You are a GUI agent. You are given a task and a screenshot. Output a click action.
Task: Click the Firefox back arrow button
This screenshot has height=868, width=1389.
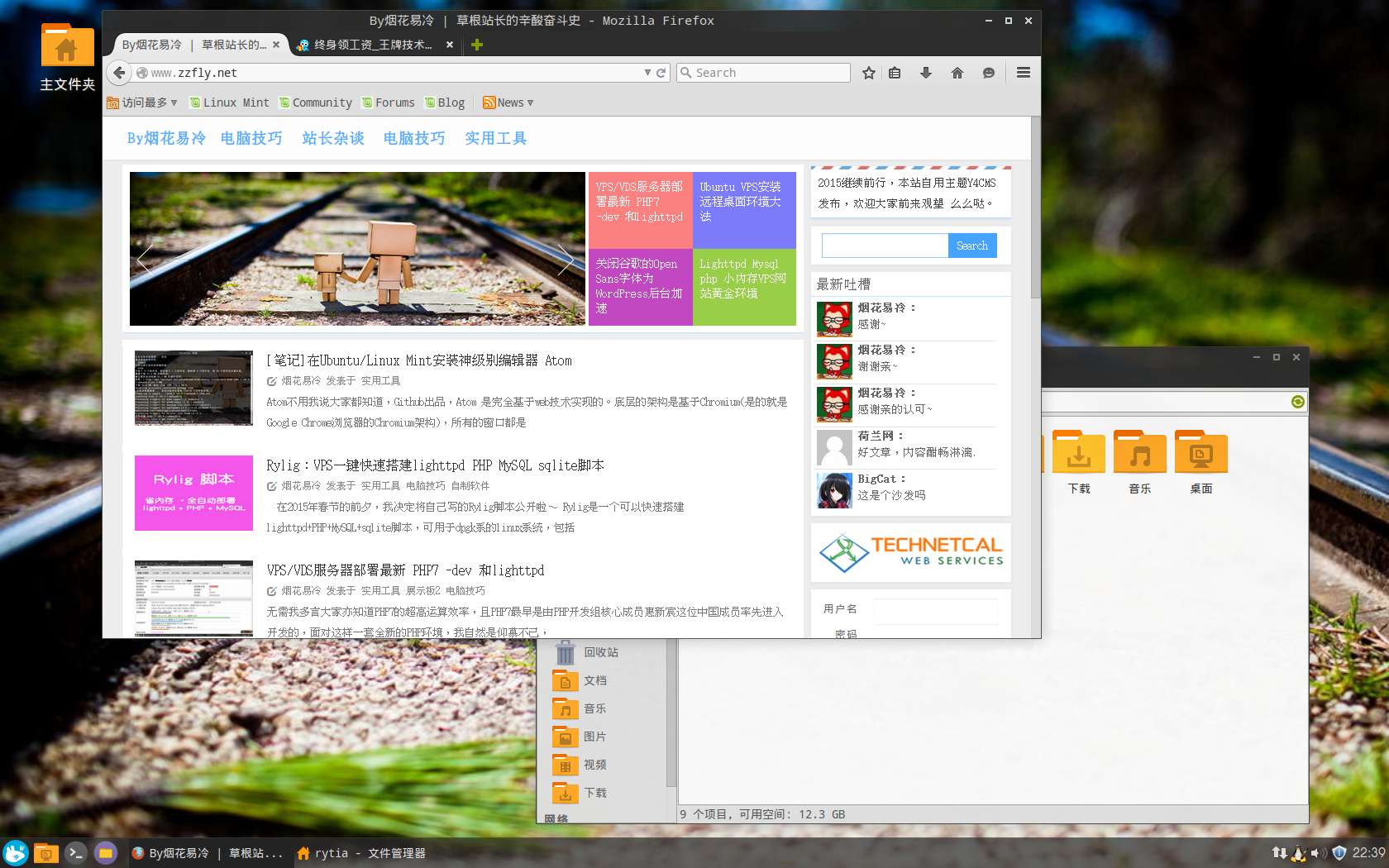119,73
